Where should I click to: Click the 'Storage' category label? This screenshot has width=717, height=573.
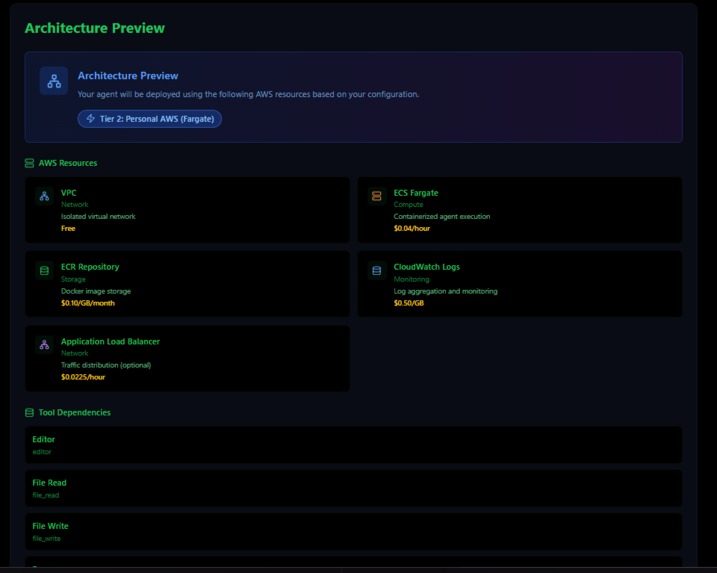(73, 279)
